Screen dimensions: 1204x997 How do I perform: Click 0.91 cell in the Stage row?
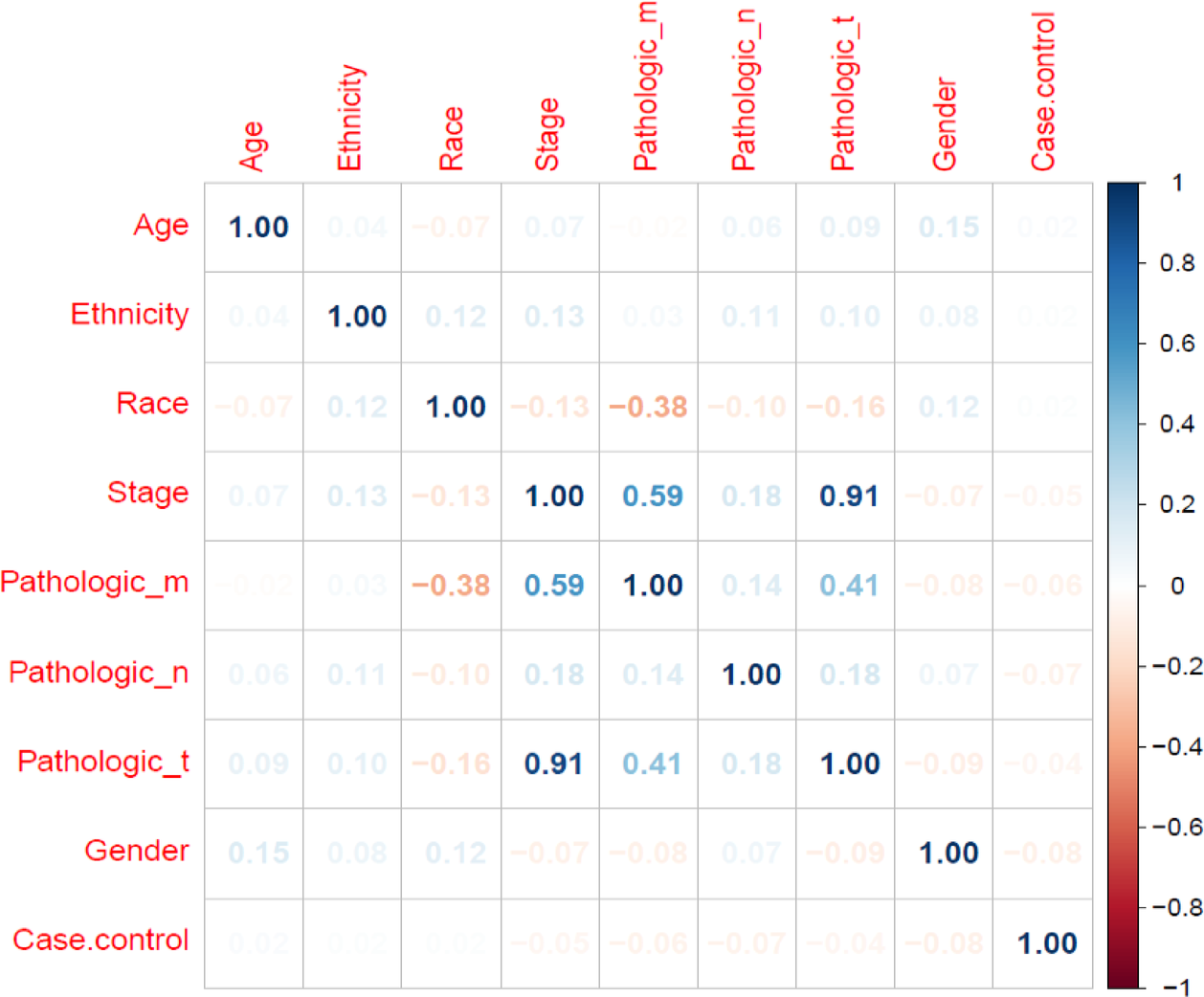849,497
